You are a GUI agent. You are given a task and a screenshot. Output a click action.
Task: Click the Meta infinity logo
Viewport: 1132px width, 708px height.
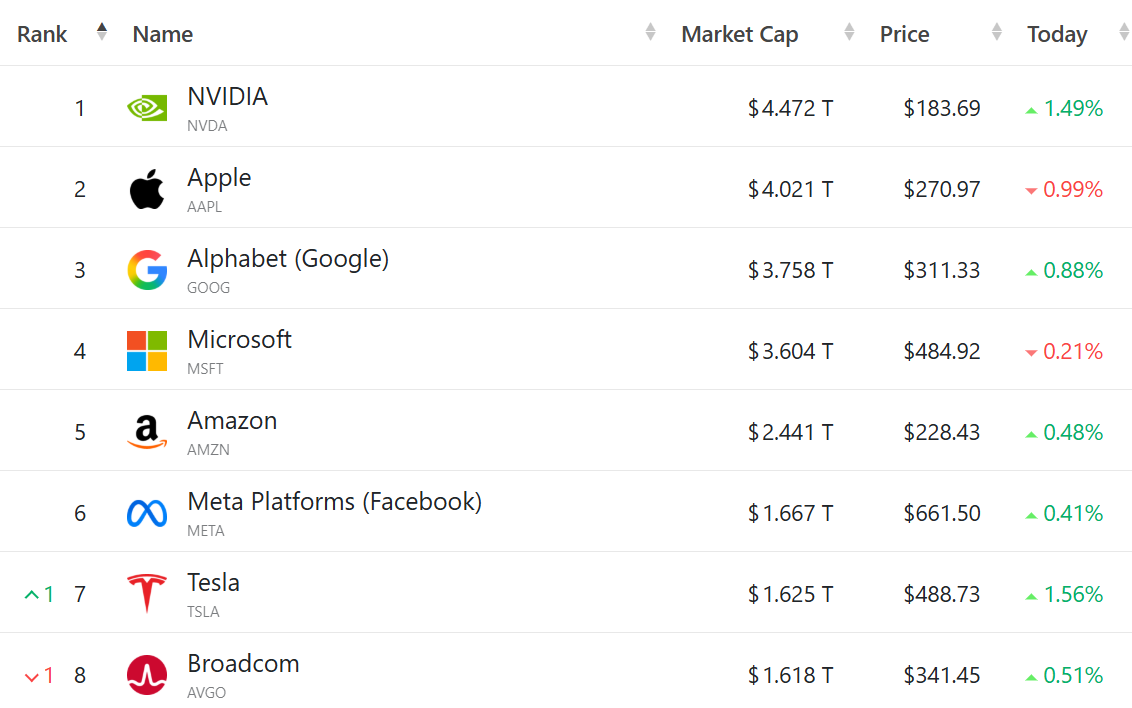[x=147, y=513]
